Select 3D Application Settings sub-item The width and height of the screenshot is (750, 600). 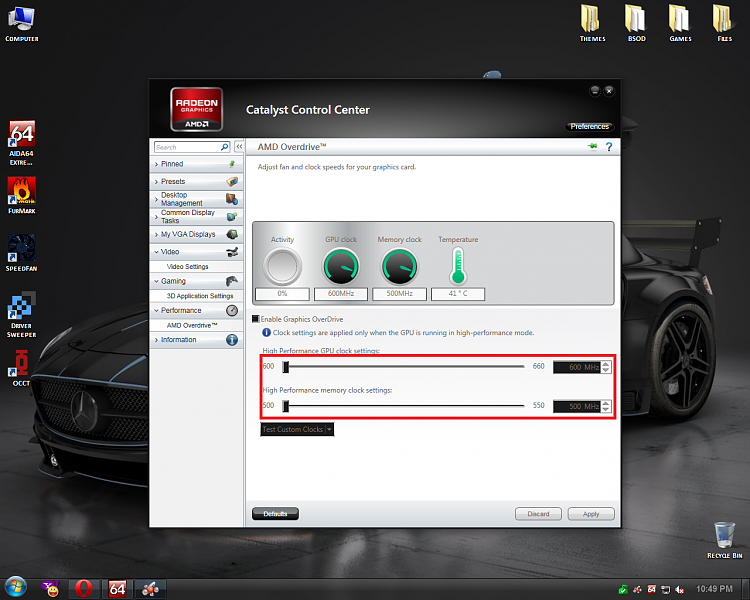tap(200, 296)
